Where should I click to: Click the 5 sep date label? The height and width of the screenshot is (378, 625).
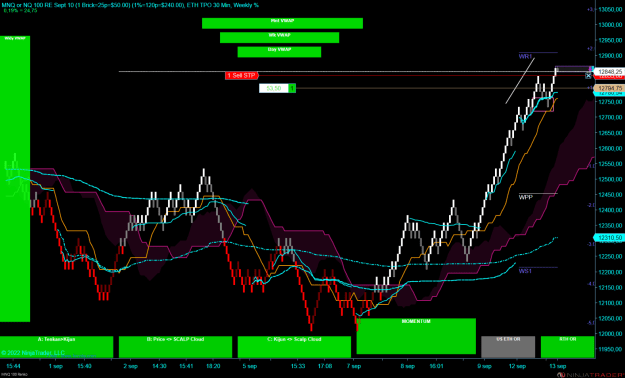(249, 366)
